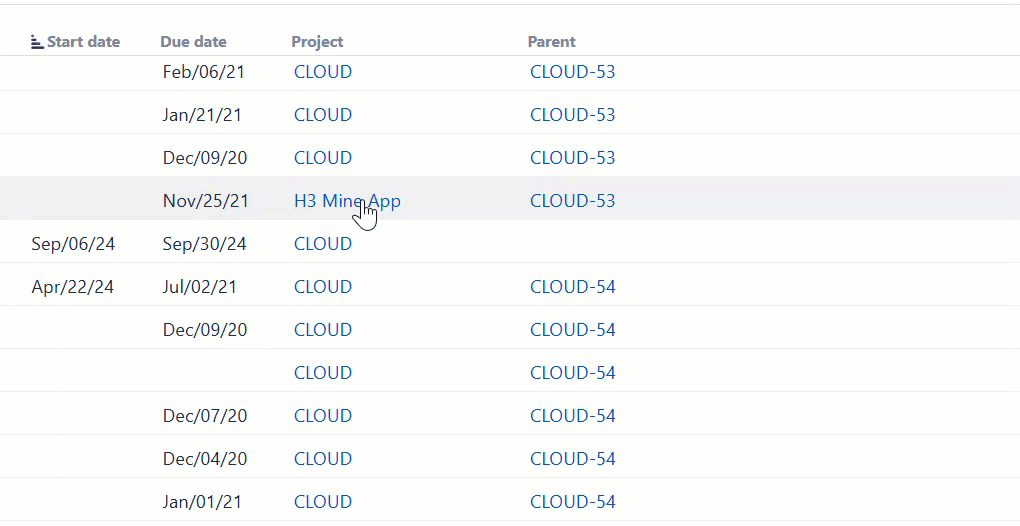Open CLOUD-53 parent in the Dec/09/20 row
This screenshot has width=1020, height=526.
click(572, 158)
